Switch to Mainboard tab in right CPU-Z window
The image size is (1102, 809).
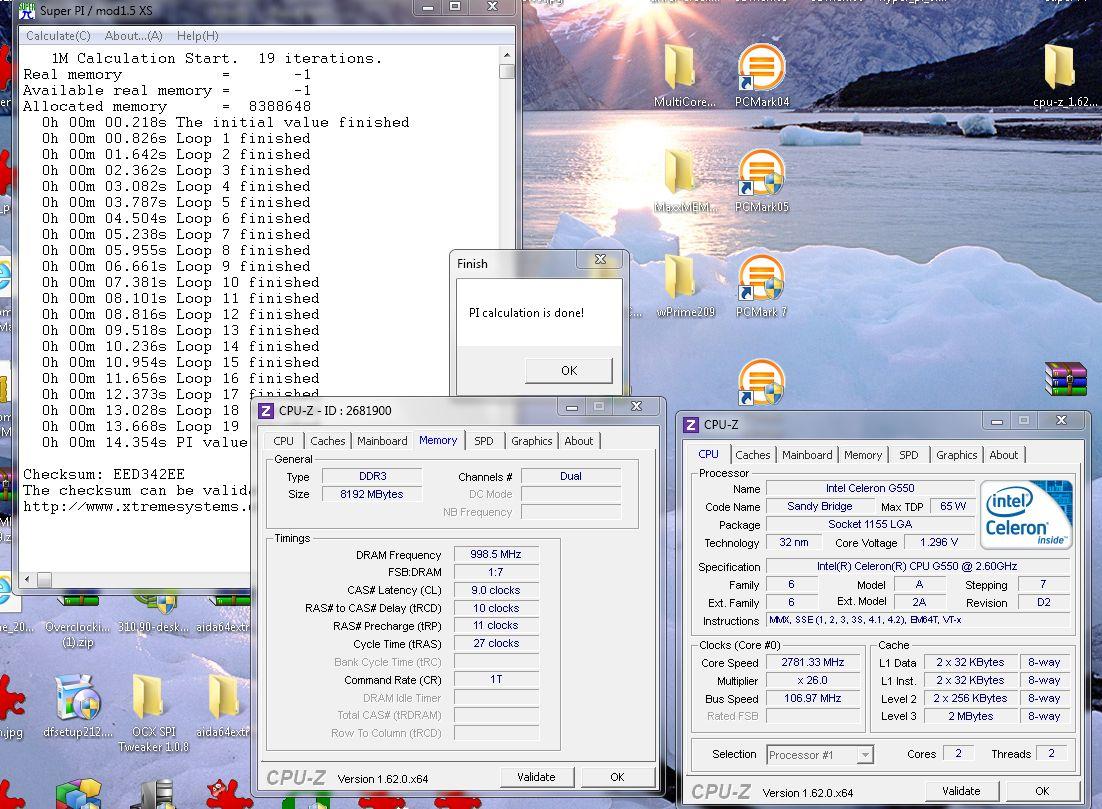pyautogui.click(x=807, y=455)
